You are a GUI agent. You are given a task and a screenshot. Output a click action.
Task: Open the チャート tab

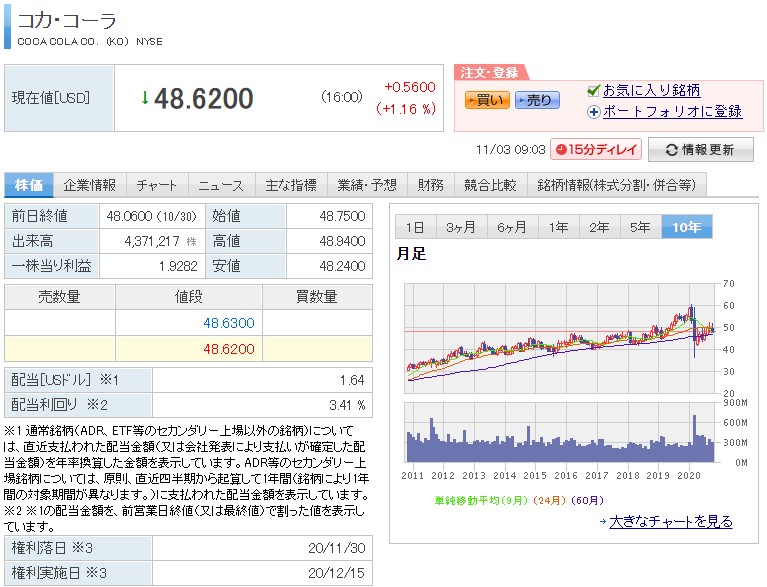[x=157, y=185]
